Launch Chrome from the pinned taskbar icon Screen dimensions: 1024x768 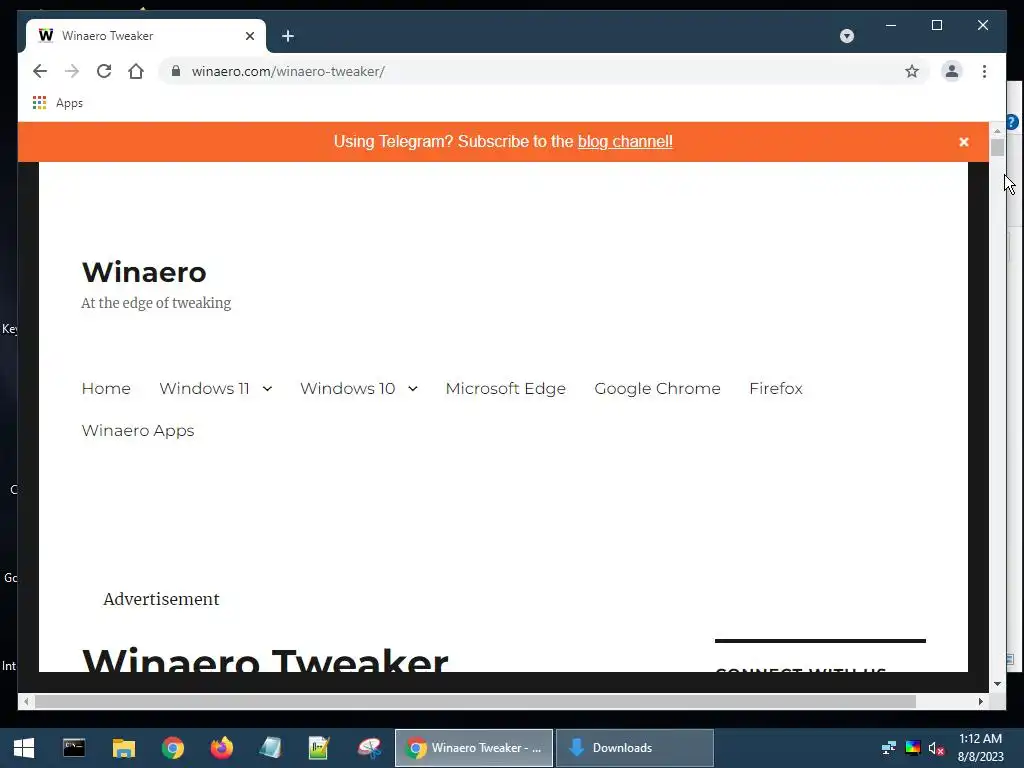click(173, 748)
